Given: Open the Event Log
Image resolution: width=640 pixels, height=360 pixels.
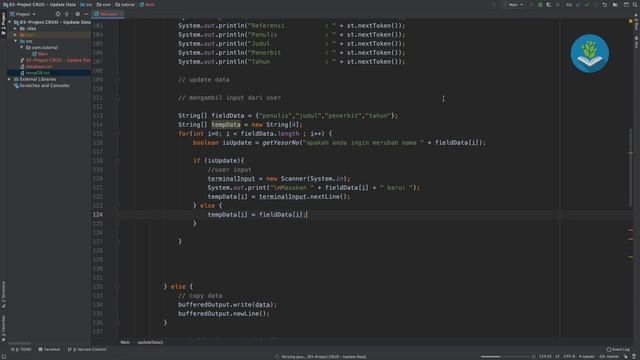Looking at the screenshot, I should coord(618,349).
